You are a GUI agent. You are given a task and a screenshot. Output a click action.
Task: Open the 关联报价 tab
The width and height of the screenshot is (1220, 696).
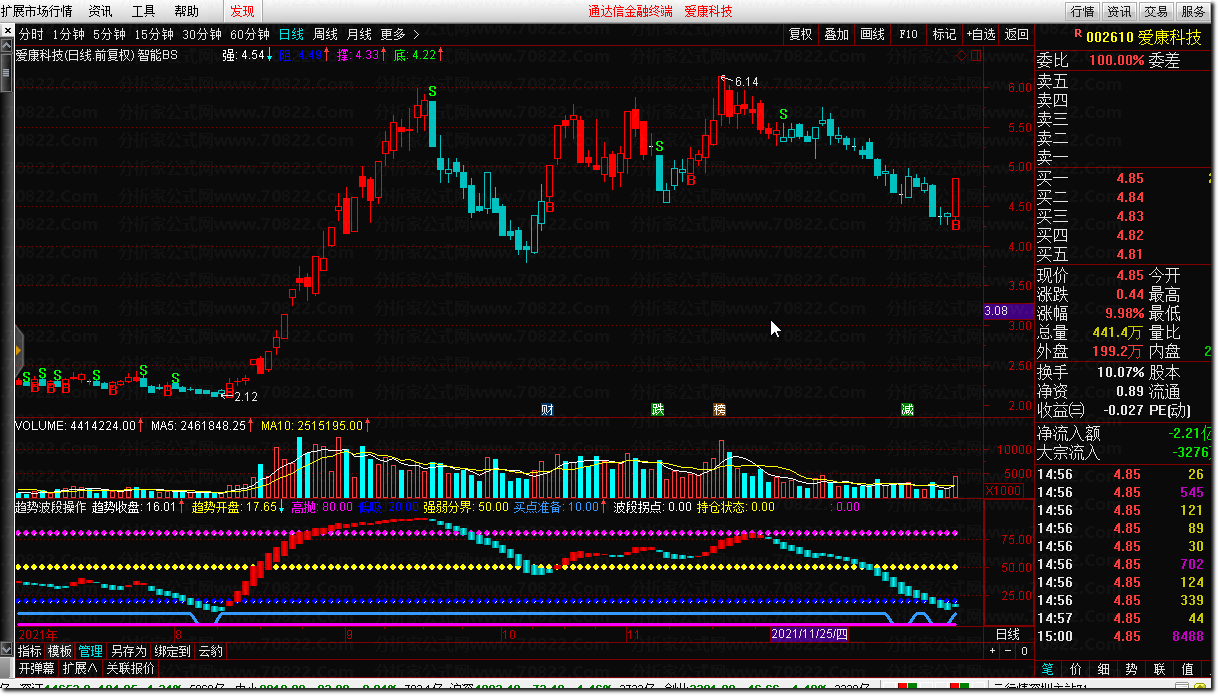point(131,668)
